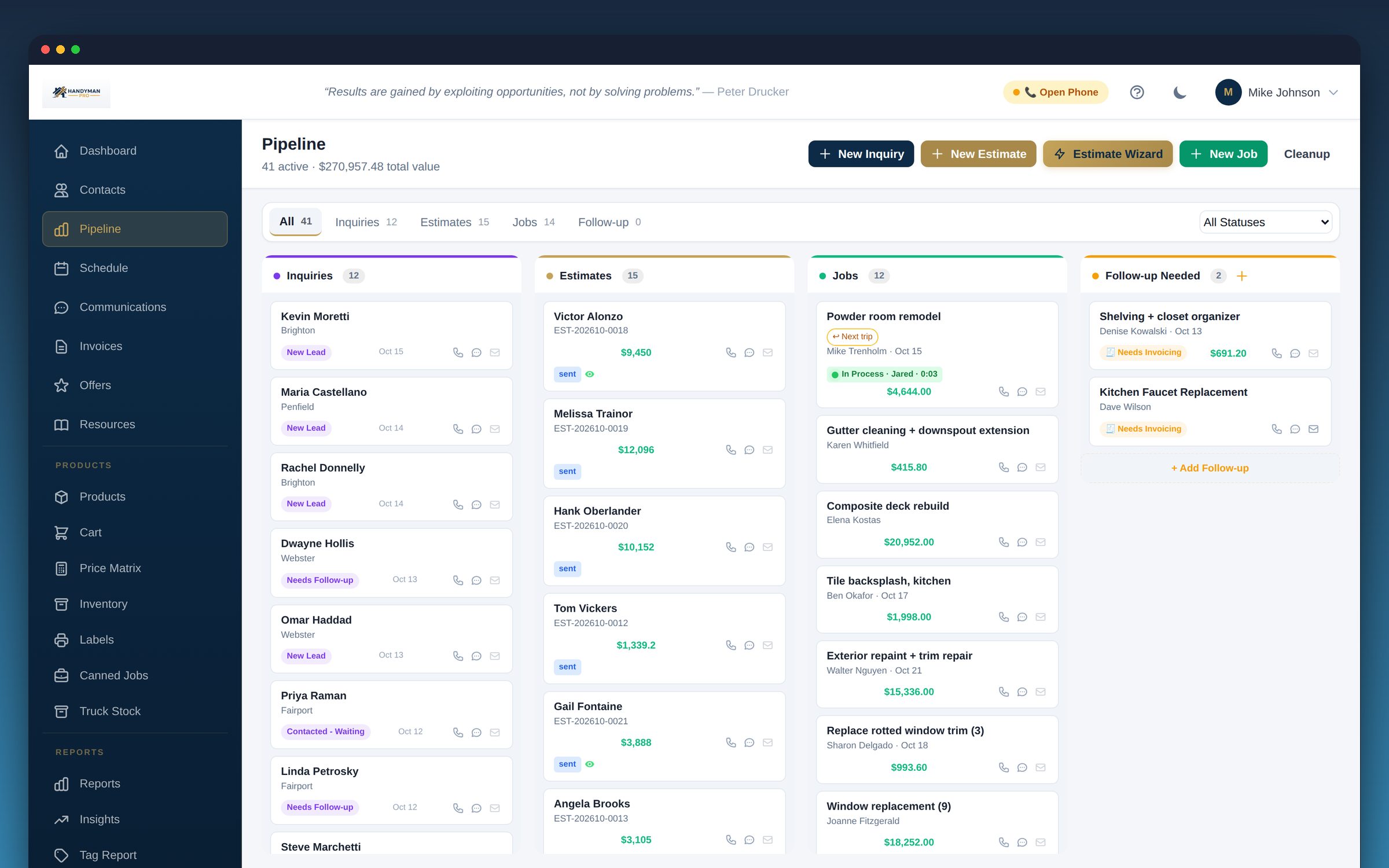Launch the Estimate Wizard
Viewport: 1389px width, 868px height.
coord(1107,154)
